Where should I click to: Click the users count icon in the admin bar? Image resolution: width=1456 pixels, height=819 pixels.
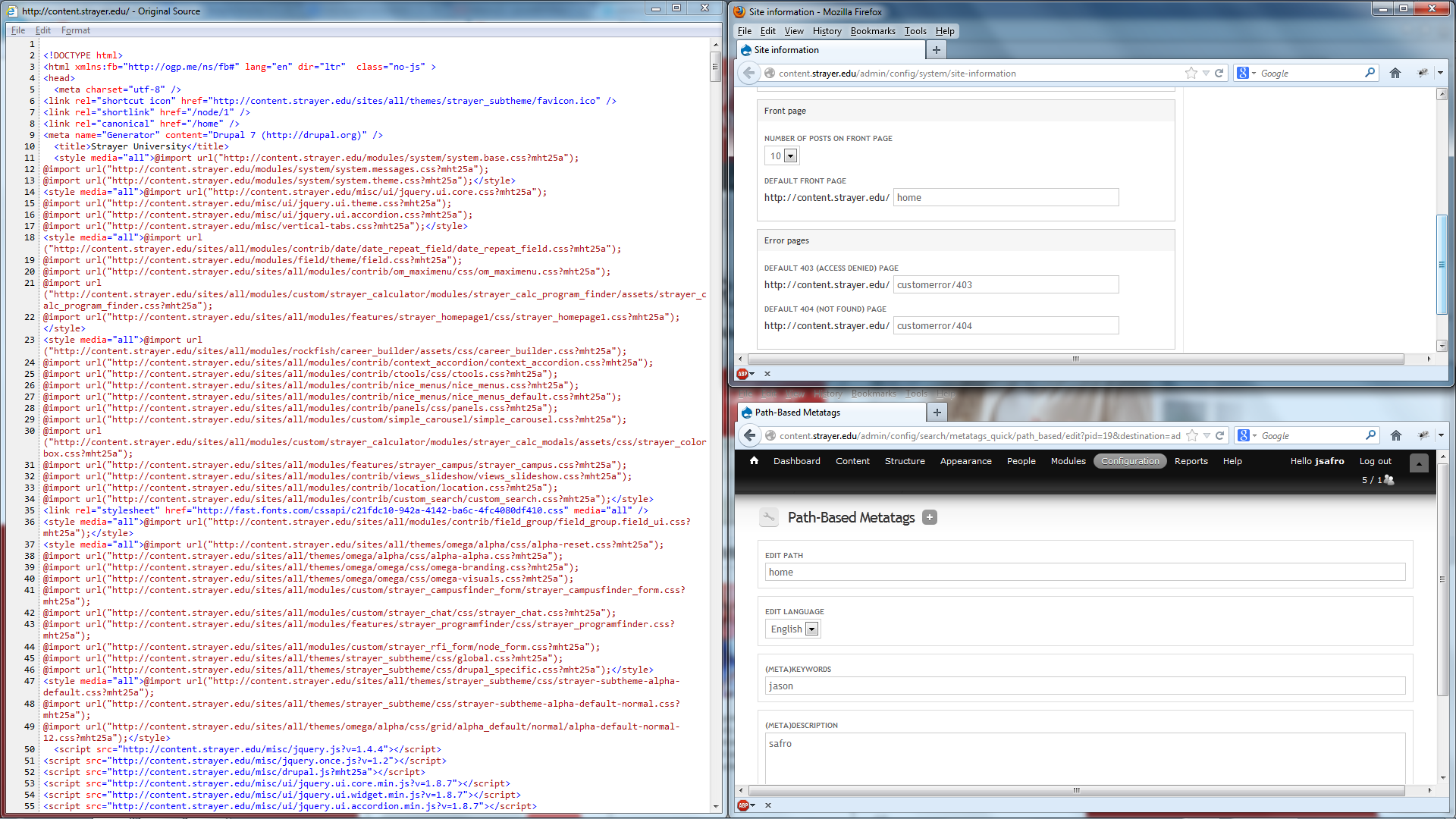pos(1389,480)
